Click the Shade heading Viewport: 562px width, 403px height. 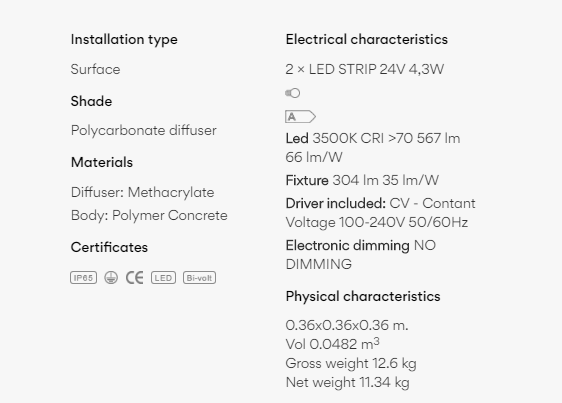[91, 101]
